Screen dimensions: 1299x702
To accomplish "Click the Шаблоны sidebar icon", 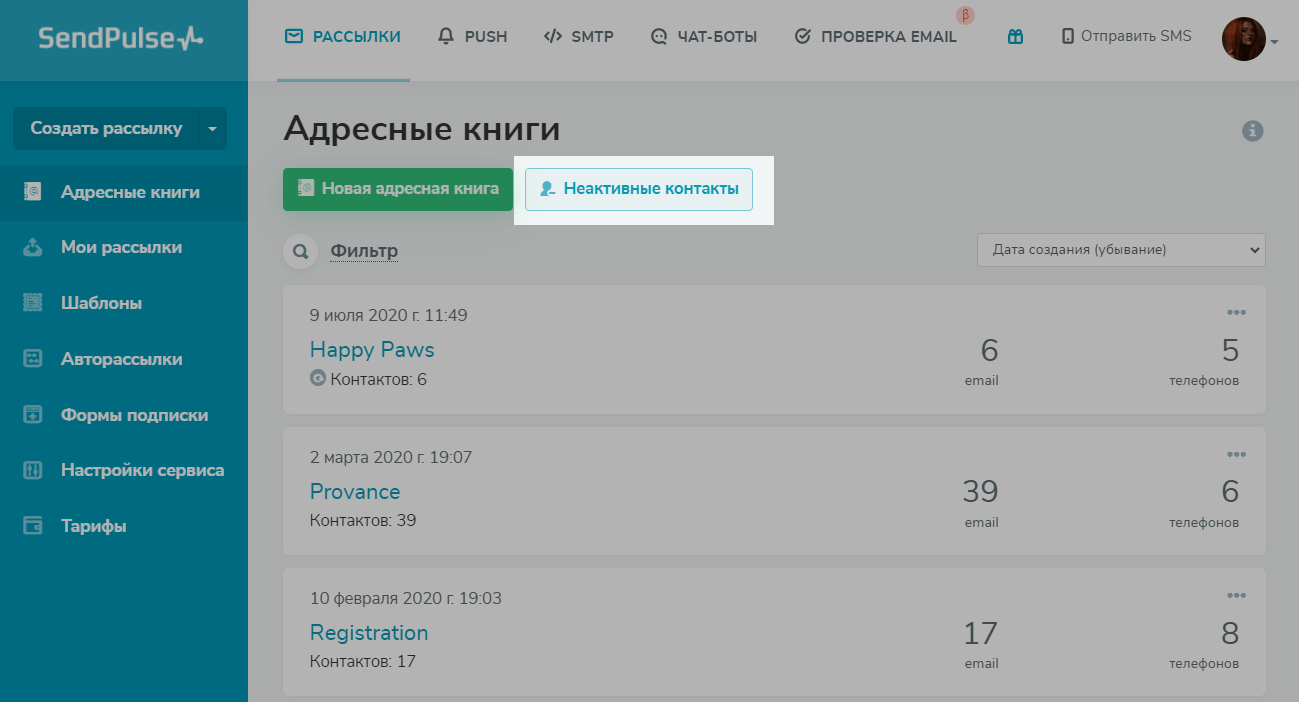I will point(33,302).
